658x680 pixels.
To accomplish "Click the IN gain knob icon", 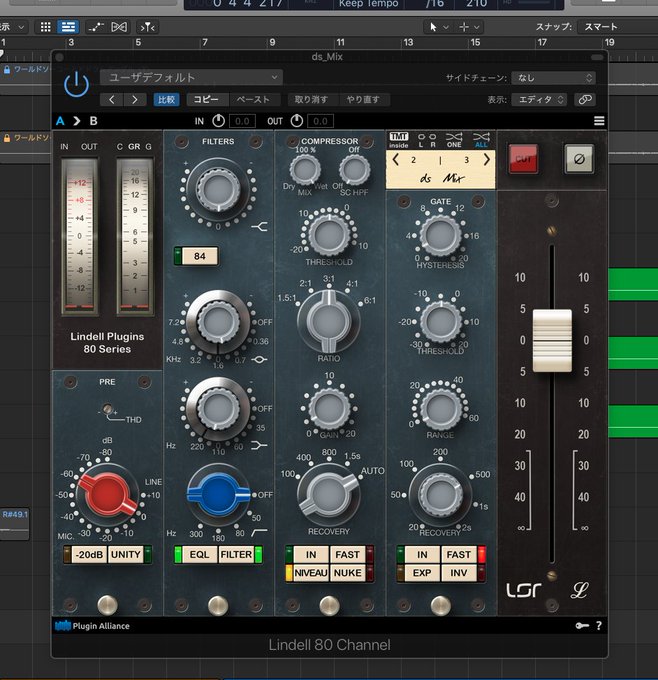I will [x=218, y=121].
